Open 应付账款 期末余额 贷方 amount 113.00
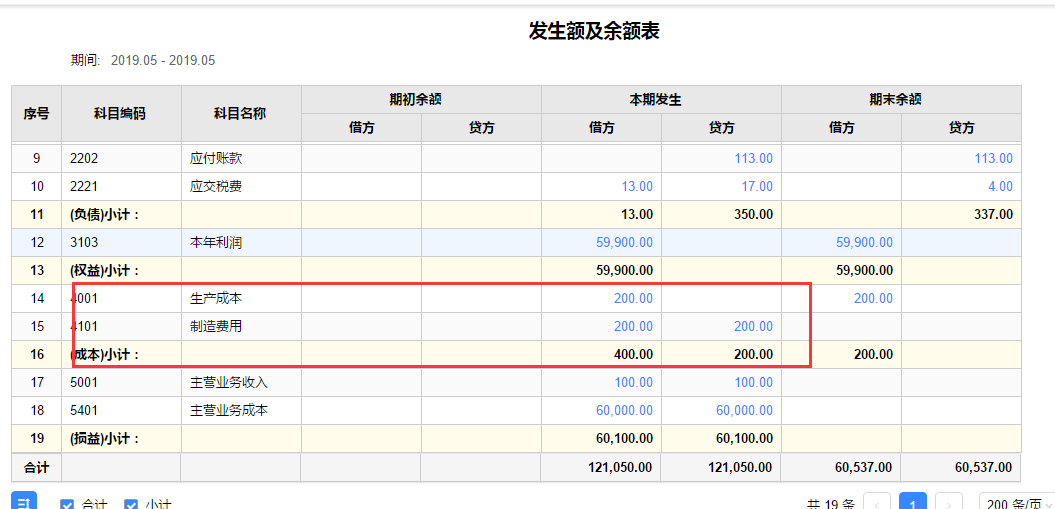The height and width of the screenshot is (509, 1055). pyautogui.click(x=993, y=159)
